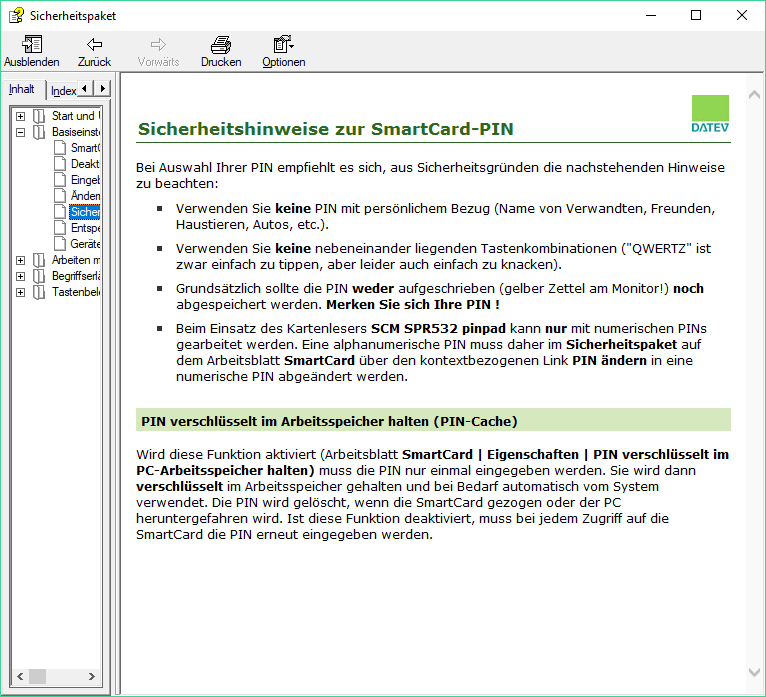This screenshot has width=766, height=697.
Task: Open the Optionen toolbar menu
Action: click(283, 44)
